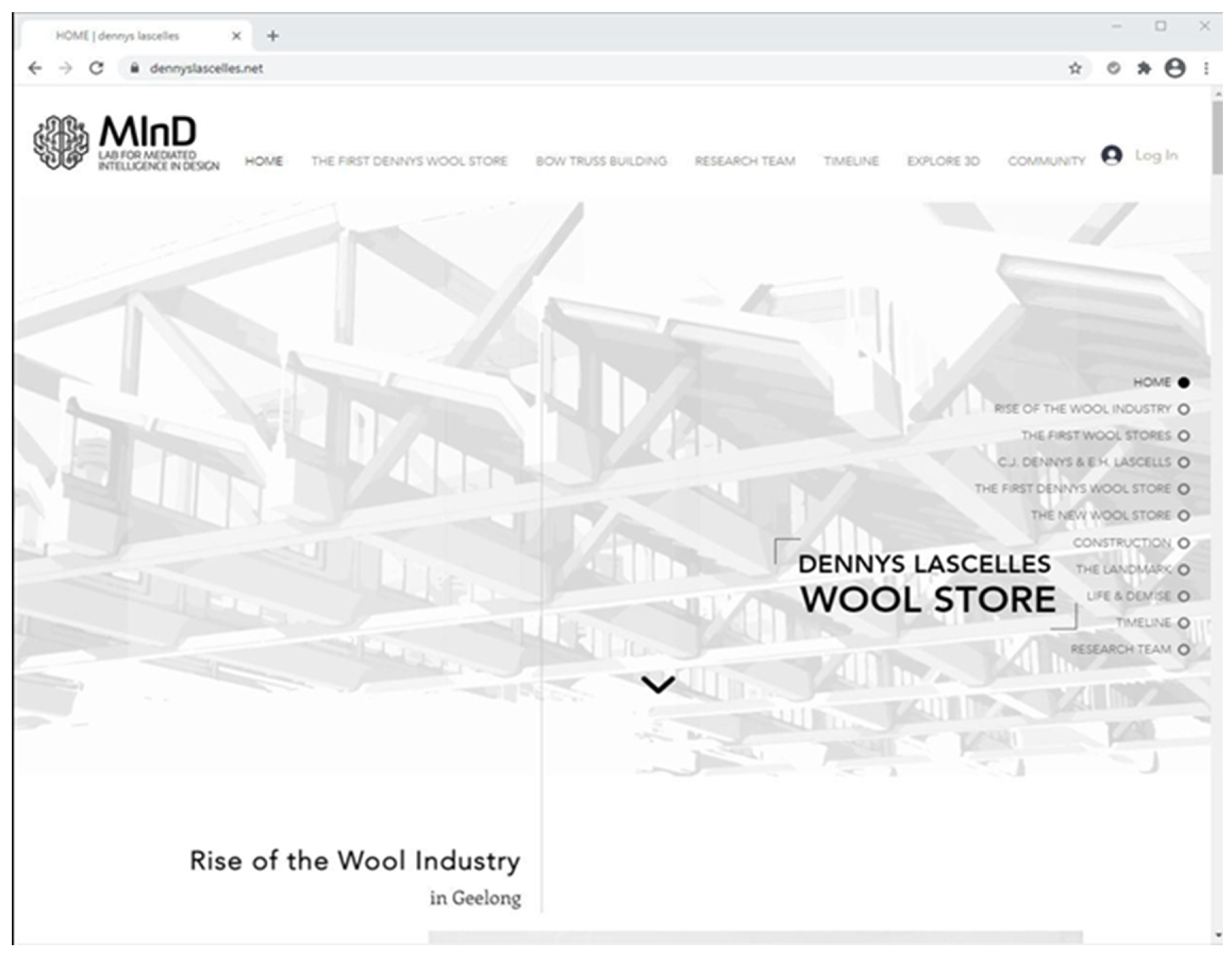Click scrollbar down arrow at bottom

pyautogui.click(x=1218, y=935)
